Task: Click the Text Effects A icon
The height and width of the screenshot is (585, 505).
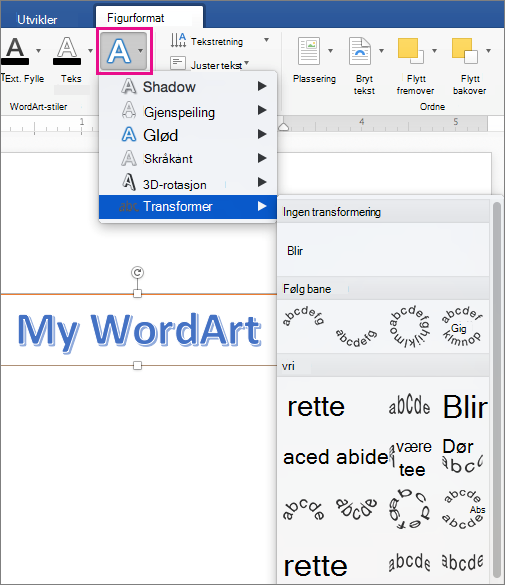Action: click(x=119, y=51)
